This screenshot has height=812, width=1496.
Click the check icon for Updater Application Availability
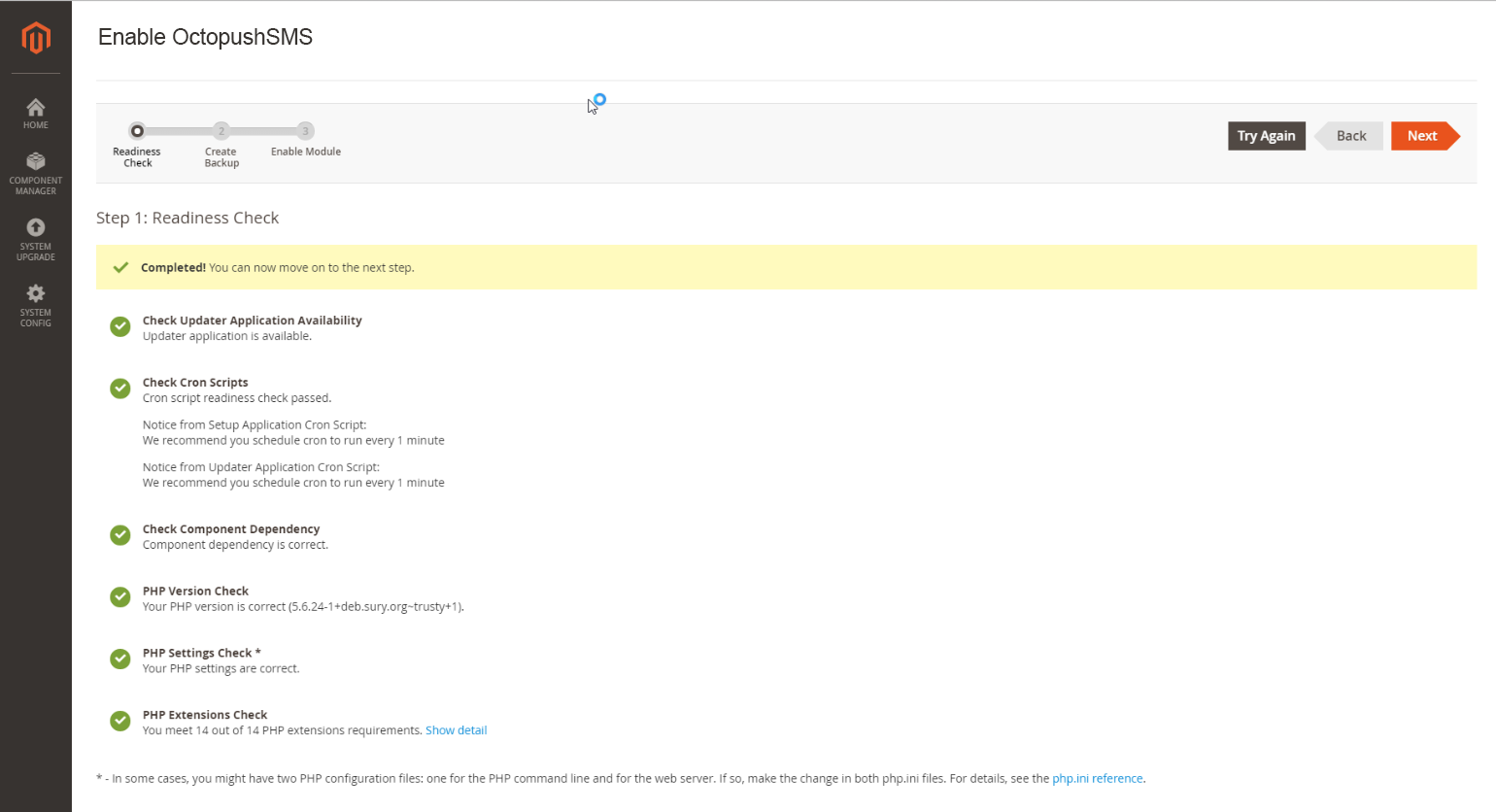(x=120, y=326)
